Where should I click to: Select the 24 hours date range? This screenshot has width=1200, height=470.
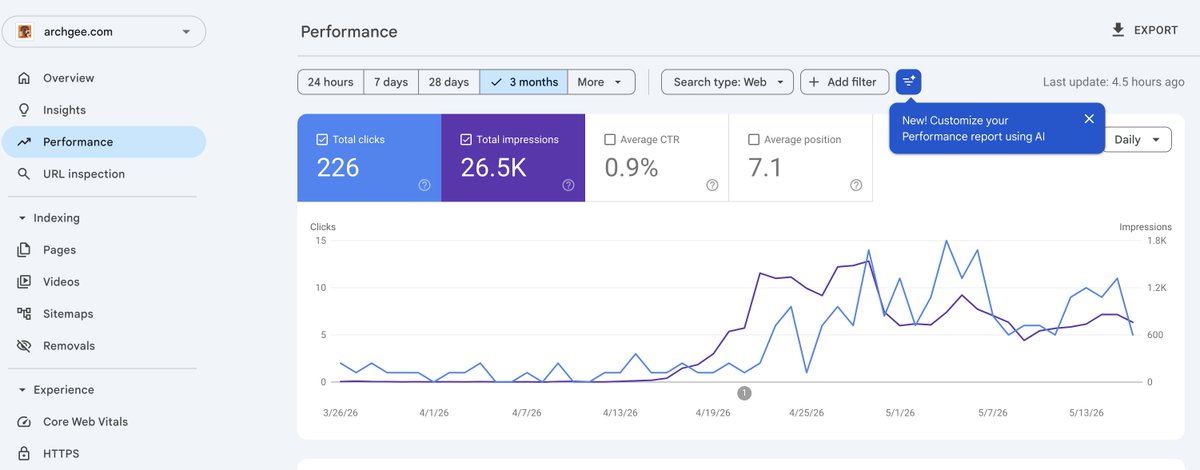click(x=330, y=82)
